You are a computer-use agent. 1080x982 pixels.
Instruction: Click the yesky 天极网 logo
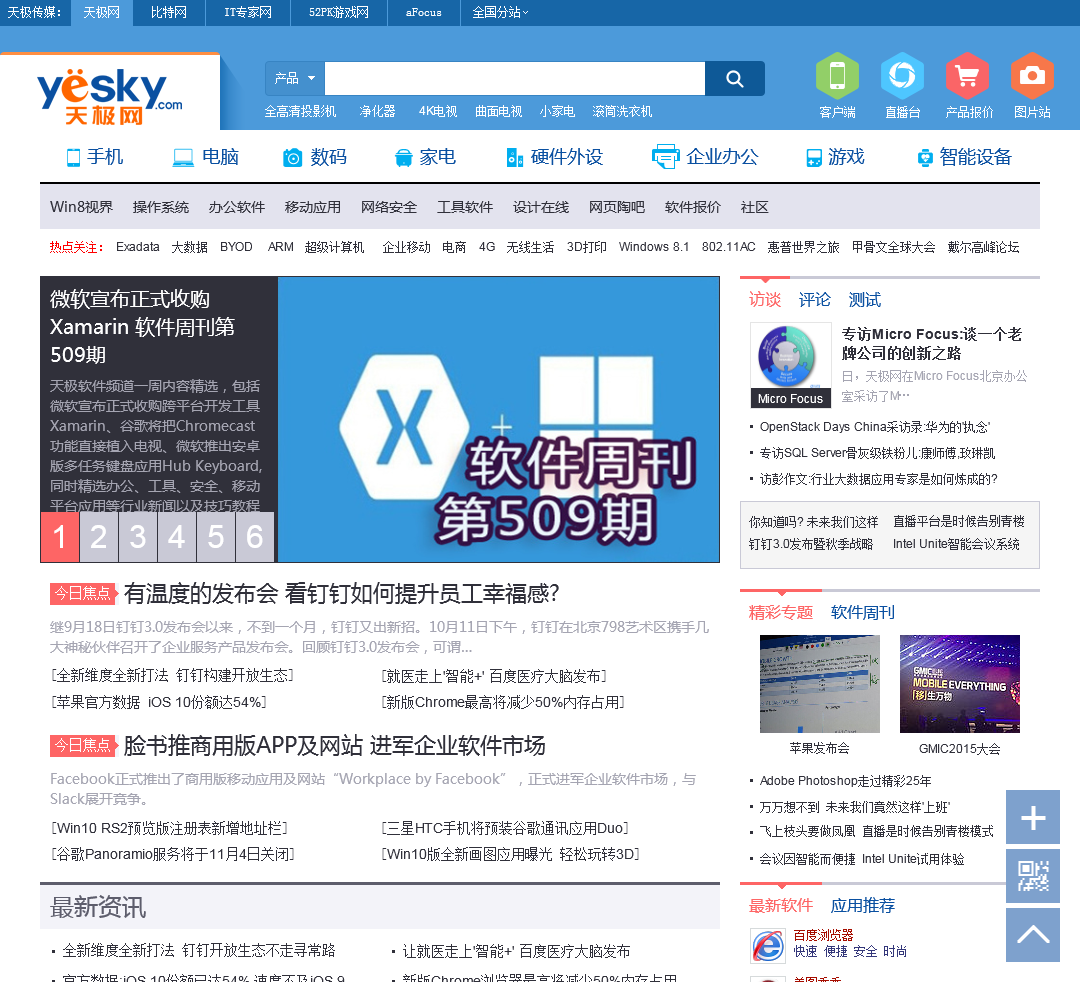pyautogui.click(x=110, y=96)
